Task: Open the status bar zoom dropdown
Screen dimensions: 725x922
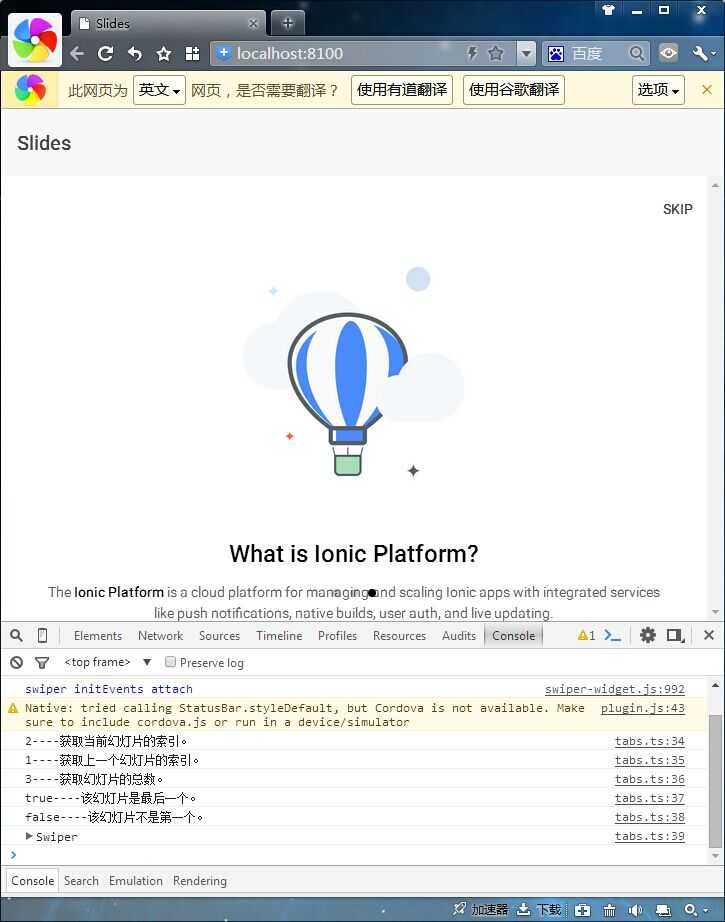Action: (x=696, y=910)
